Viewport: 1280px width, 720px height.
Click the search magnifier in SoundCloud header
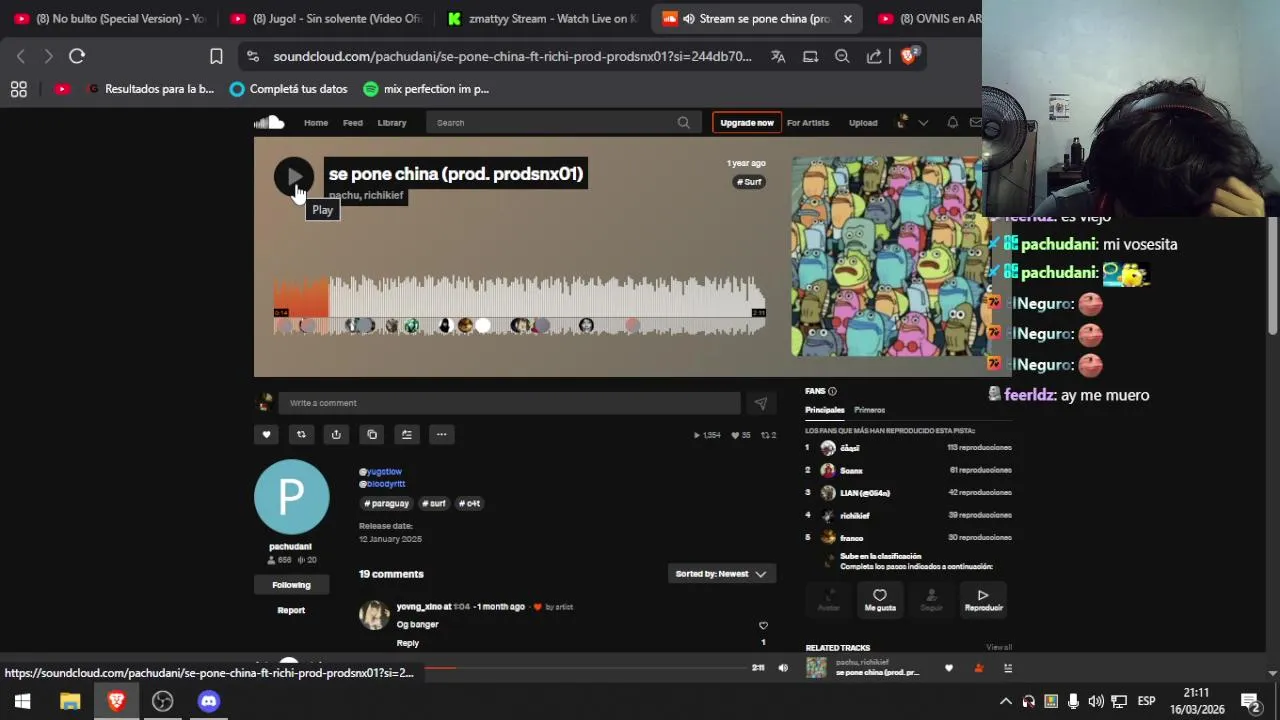684,122
